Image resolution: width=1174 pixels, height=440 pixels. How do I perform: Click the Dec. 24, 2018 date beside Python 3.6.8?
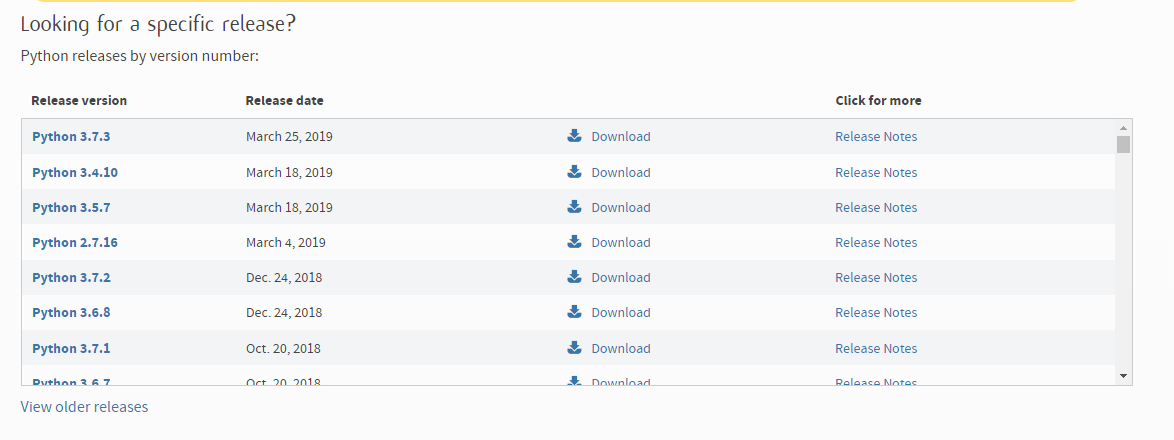tap(284, 314)
